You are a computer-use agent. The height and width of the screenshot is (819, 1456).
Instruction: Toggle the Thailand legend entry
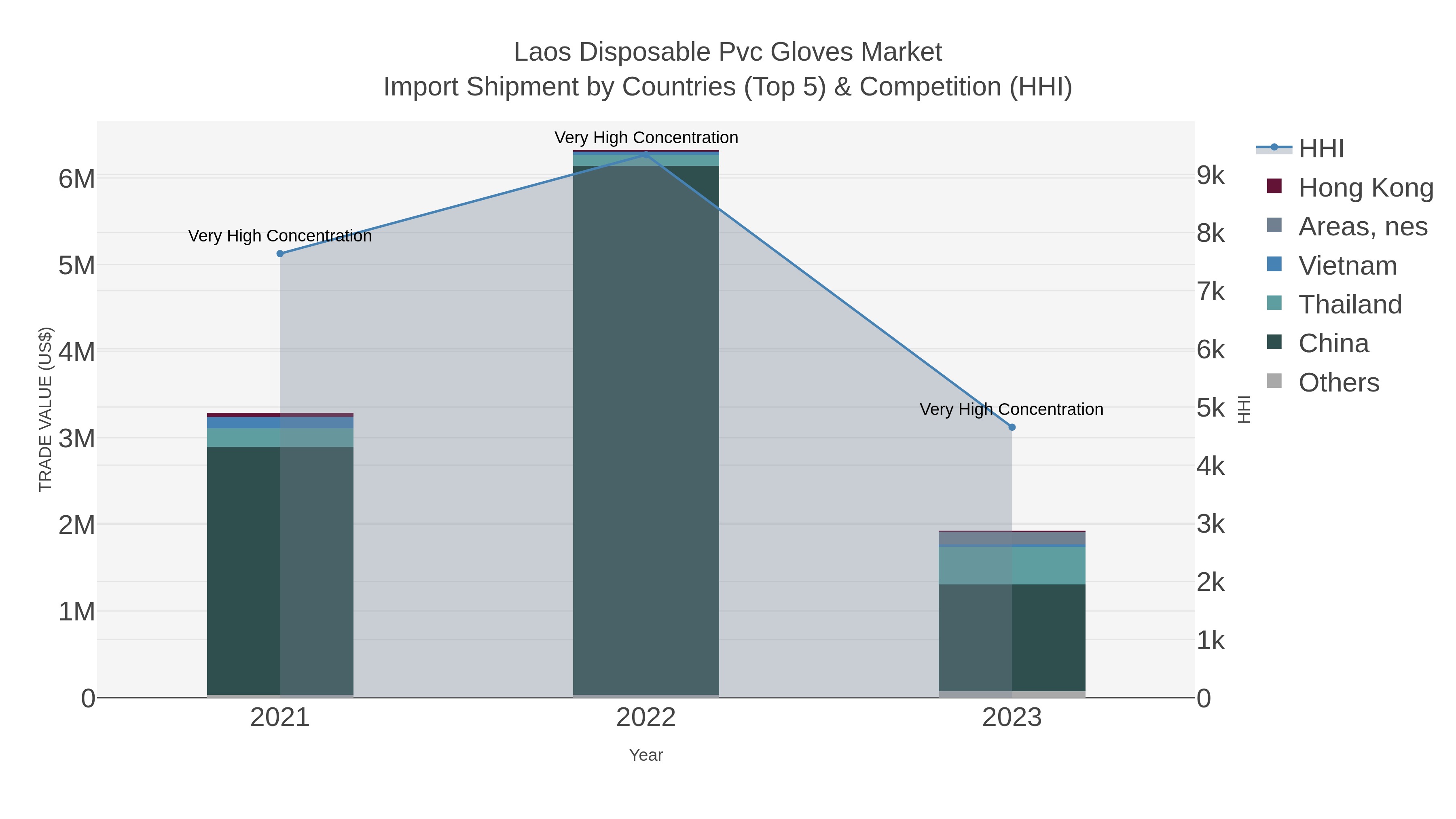pyautogui.click(x=1334, y=305)
